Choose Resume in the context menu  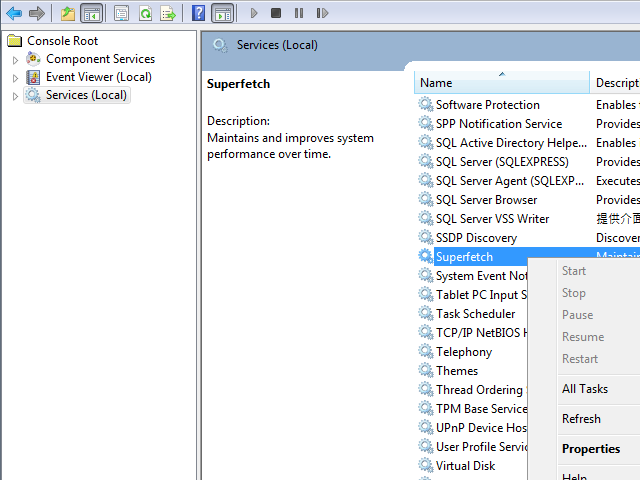(x=583, y=337)
